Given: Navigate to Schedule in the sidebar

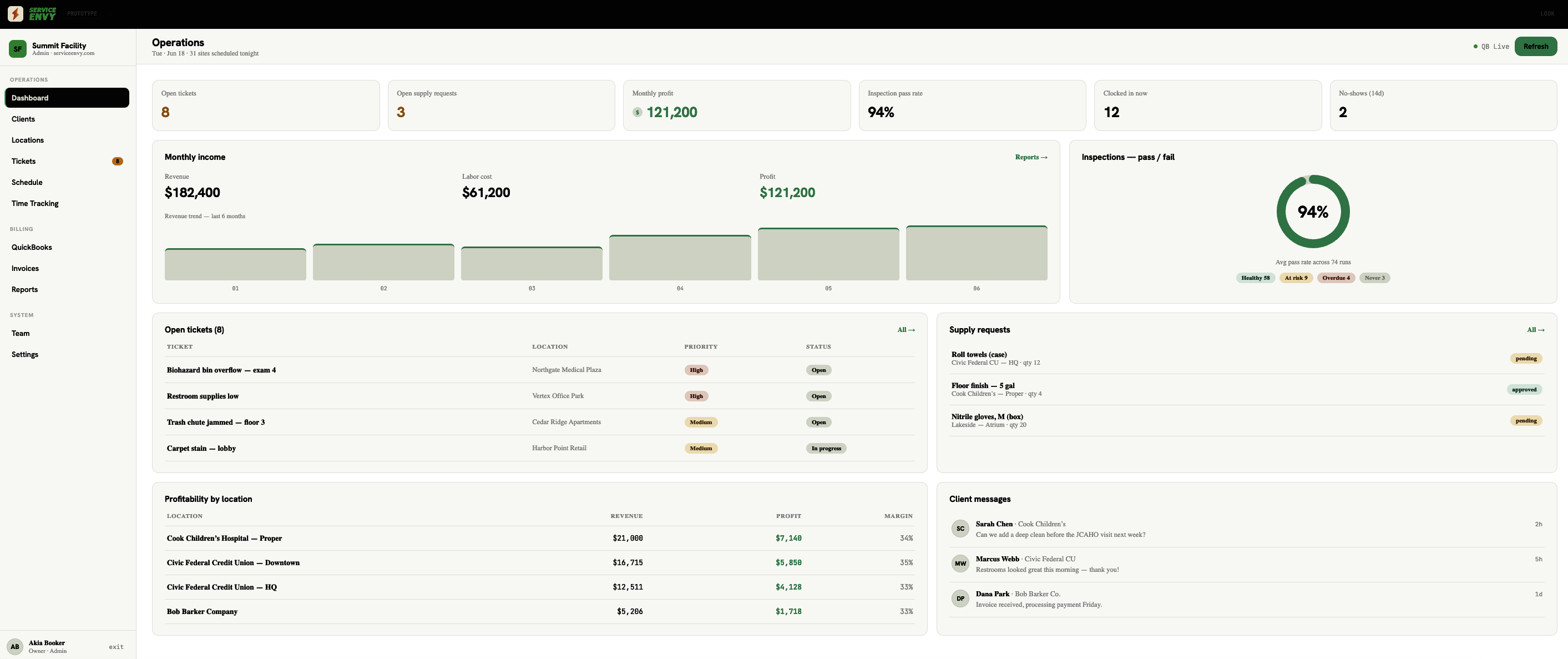Looking at the screenshot, I should click(67, 182).
